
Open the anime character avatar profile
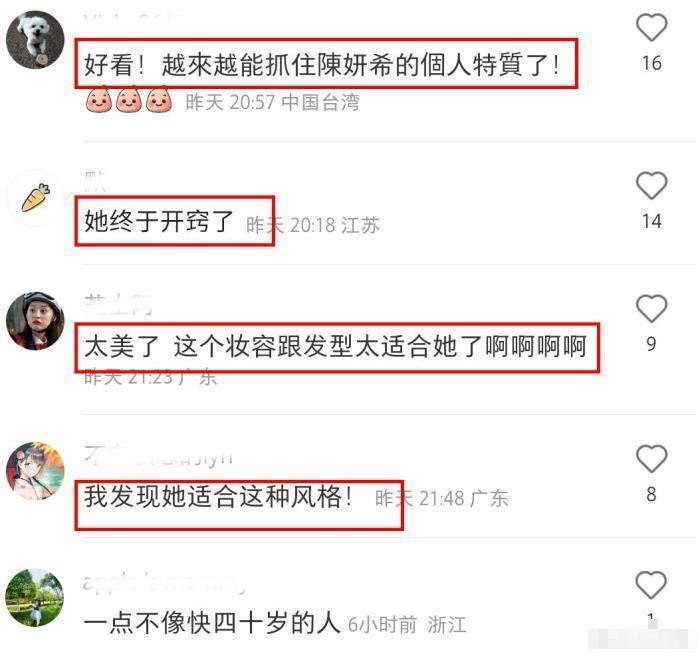pos(35,471)
